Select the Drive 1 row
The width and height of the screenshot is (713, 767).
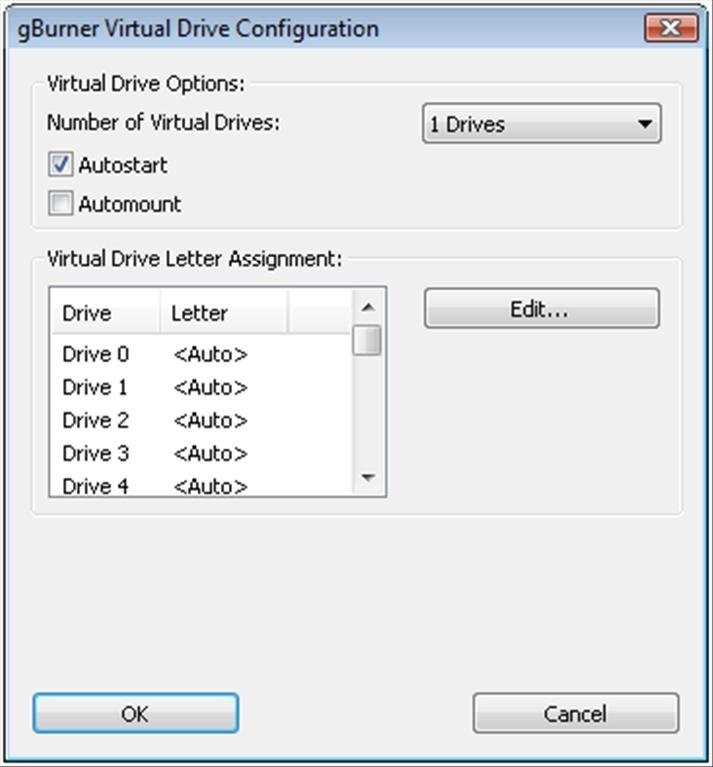tap(201, 387)
